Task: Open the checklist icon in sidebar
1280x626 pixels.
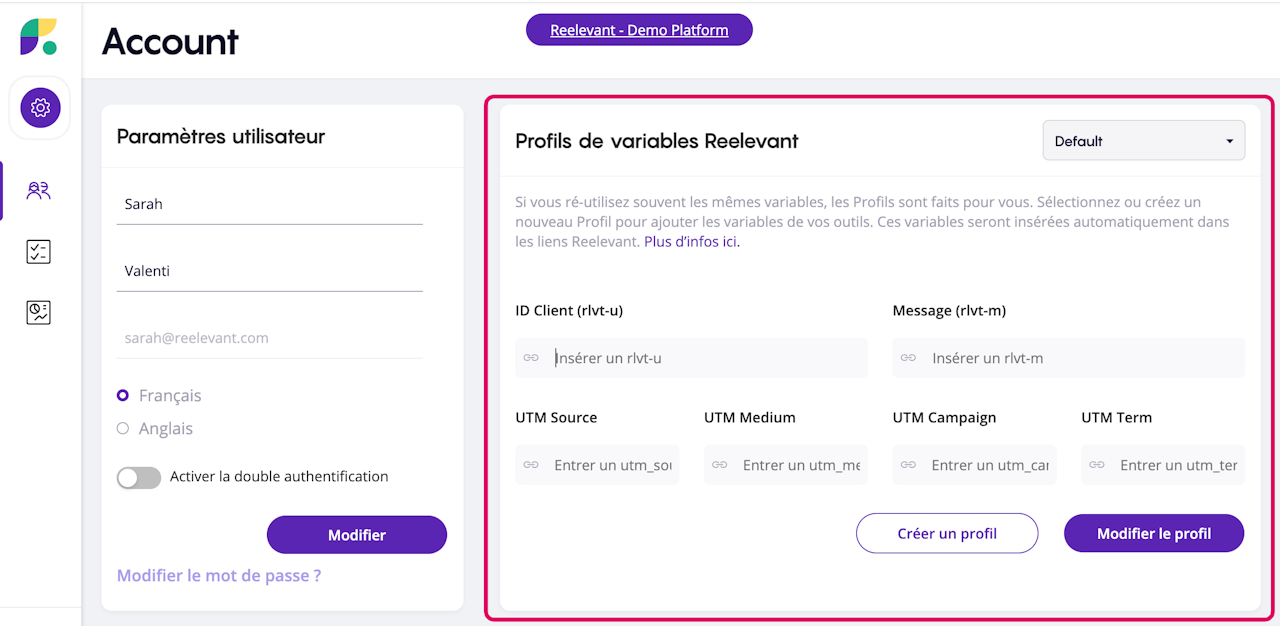Action: click(x=39, y=252)
